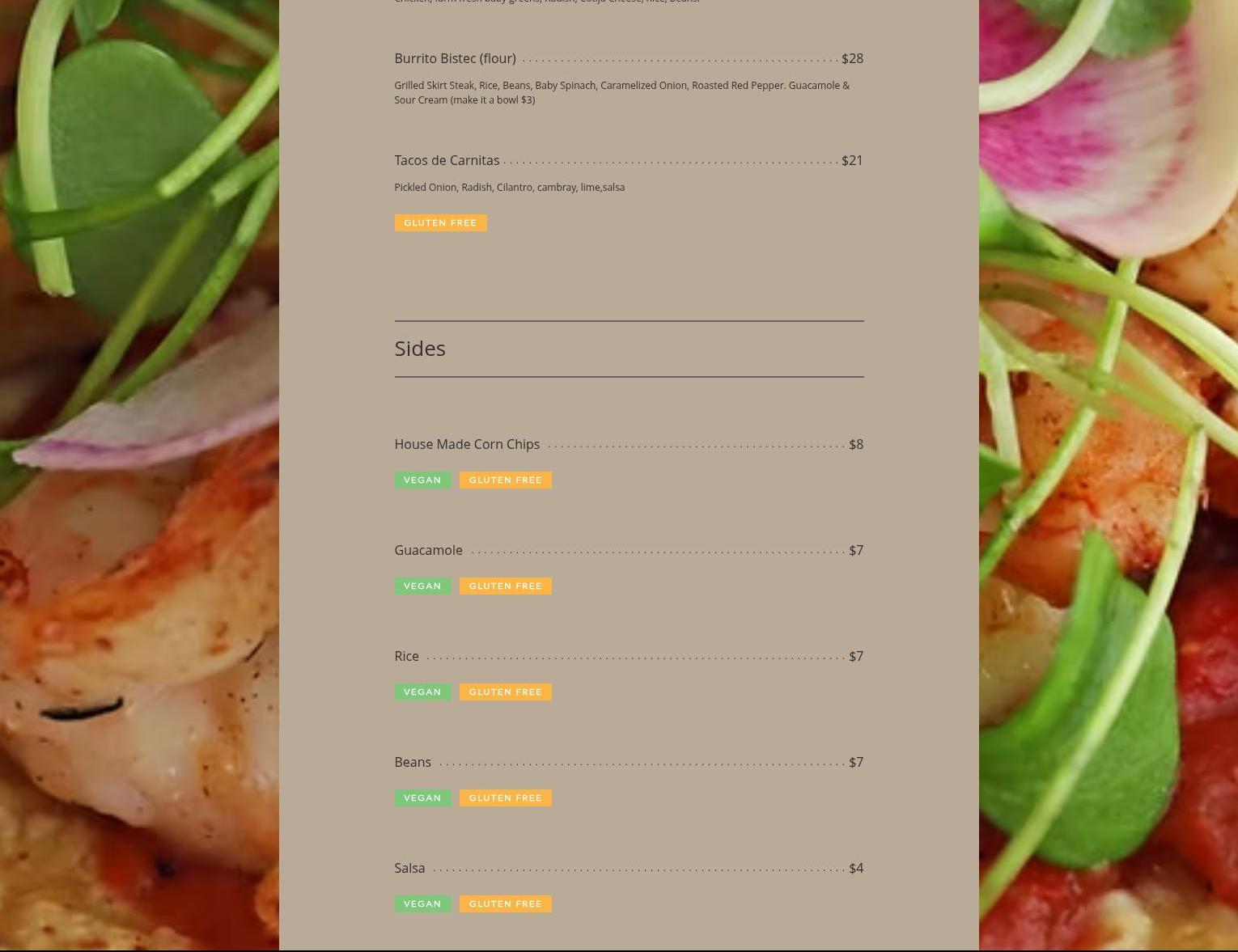Click the Sides section heading

pyautogui.click(x=420, y=348)
